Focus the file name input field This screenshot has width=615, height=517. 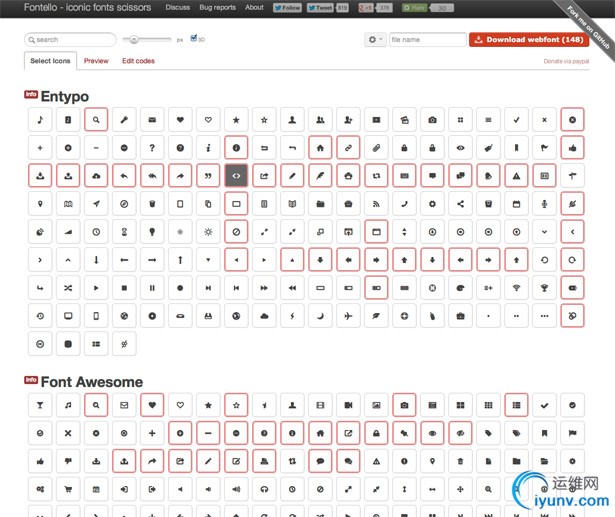coord(428,40)
